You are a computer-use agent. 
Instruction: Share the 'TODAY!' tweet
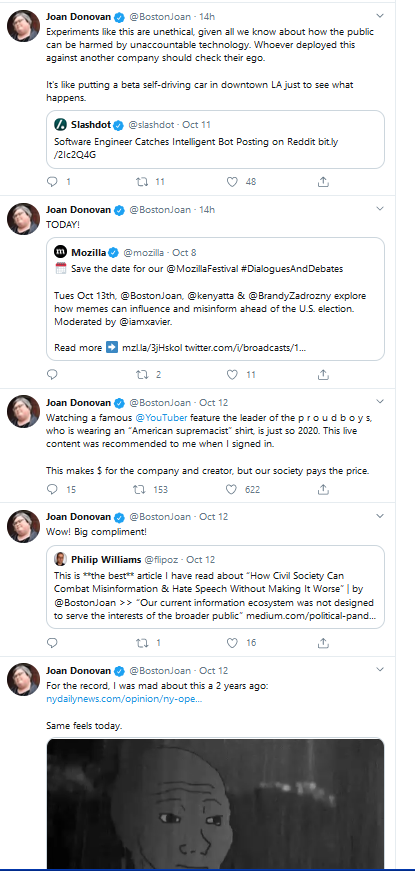(x=323, y=374)
